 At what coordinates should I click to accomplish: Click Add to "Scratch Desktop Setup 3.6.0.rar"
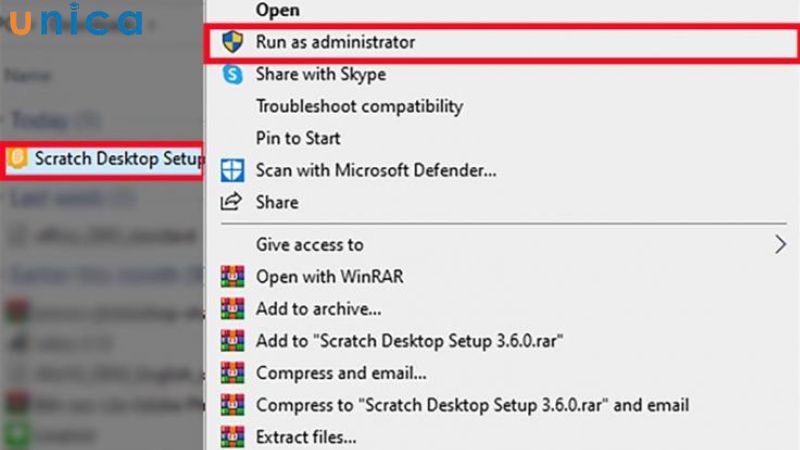click(410, 341)
